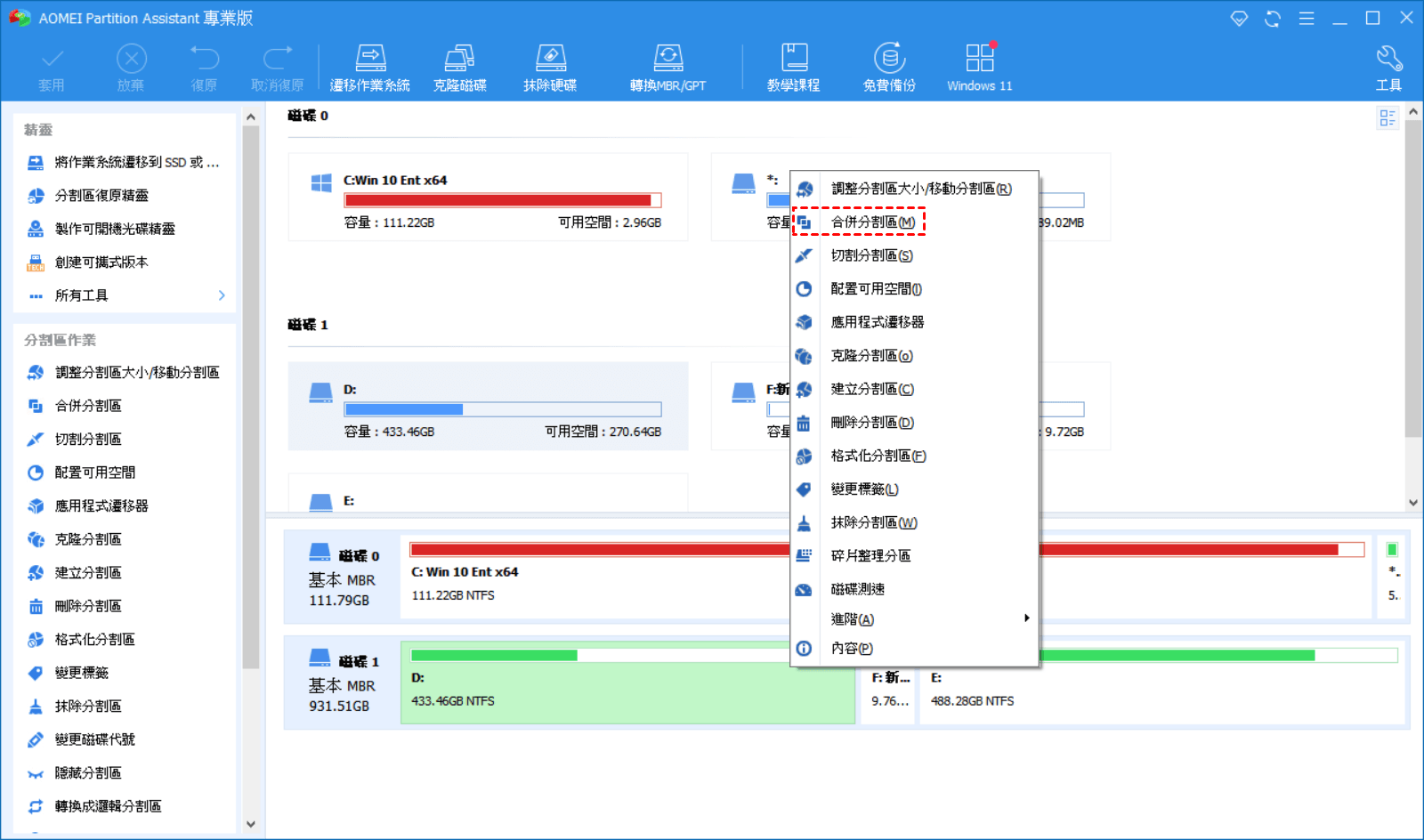Viewport: 1424px width, 840px height.
Task: Open the 克隆磁碟 clone disk tool
Action: [460, 68]
